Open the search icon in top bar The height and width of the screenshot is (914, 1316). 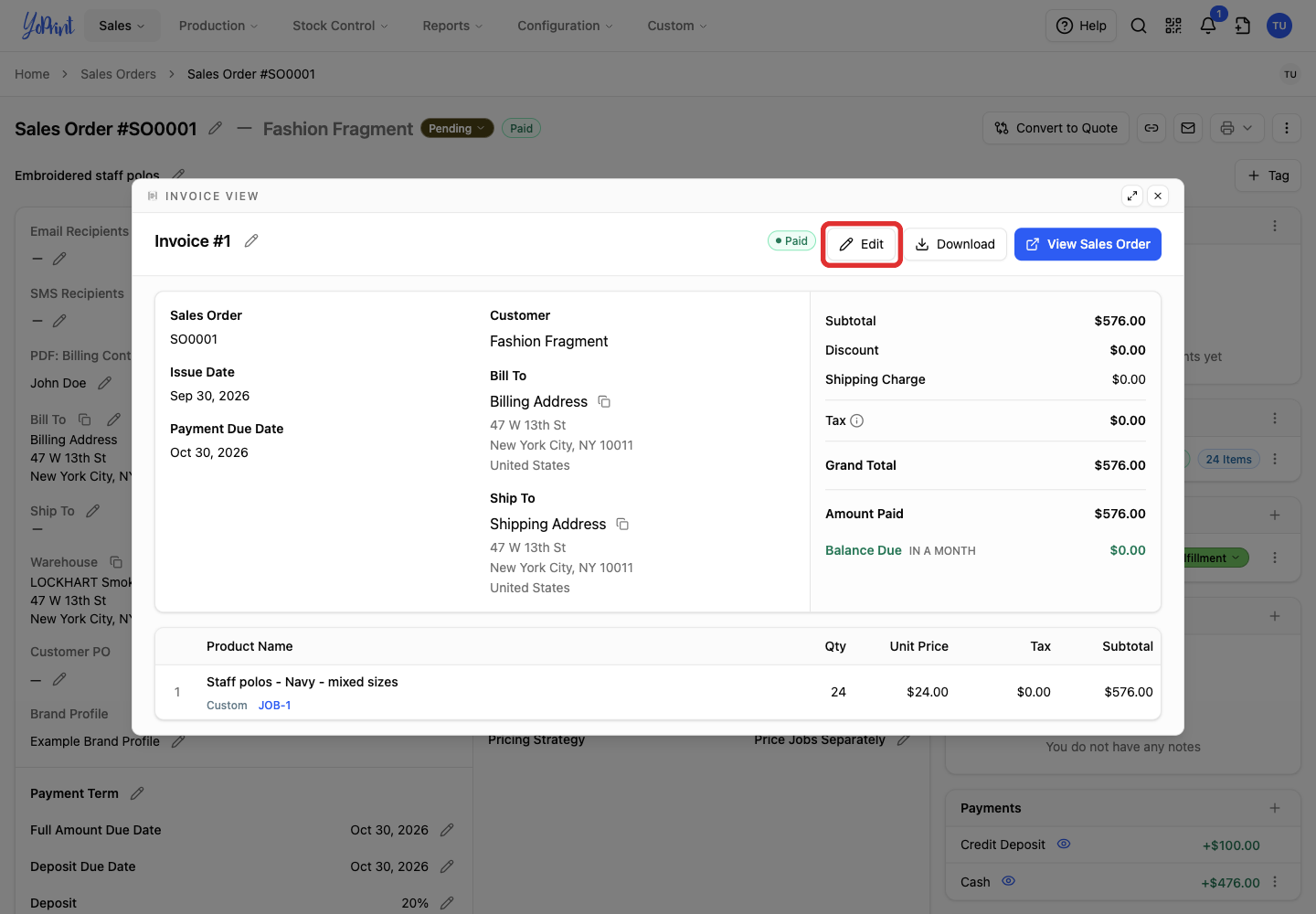pos(1139,26)
